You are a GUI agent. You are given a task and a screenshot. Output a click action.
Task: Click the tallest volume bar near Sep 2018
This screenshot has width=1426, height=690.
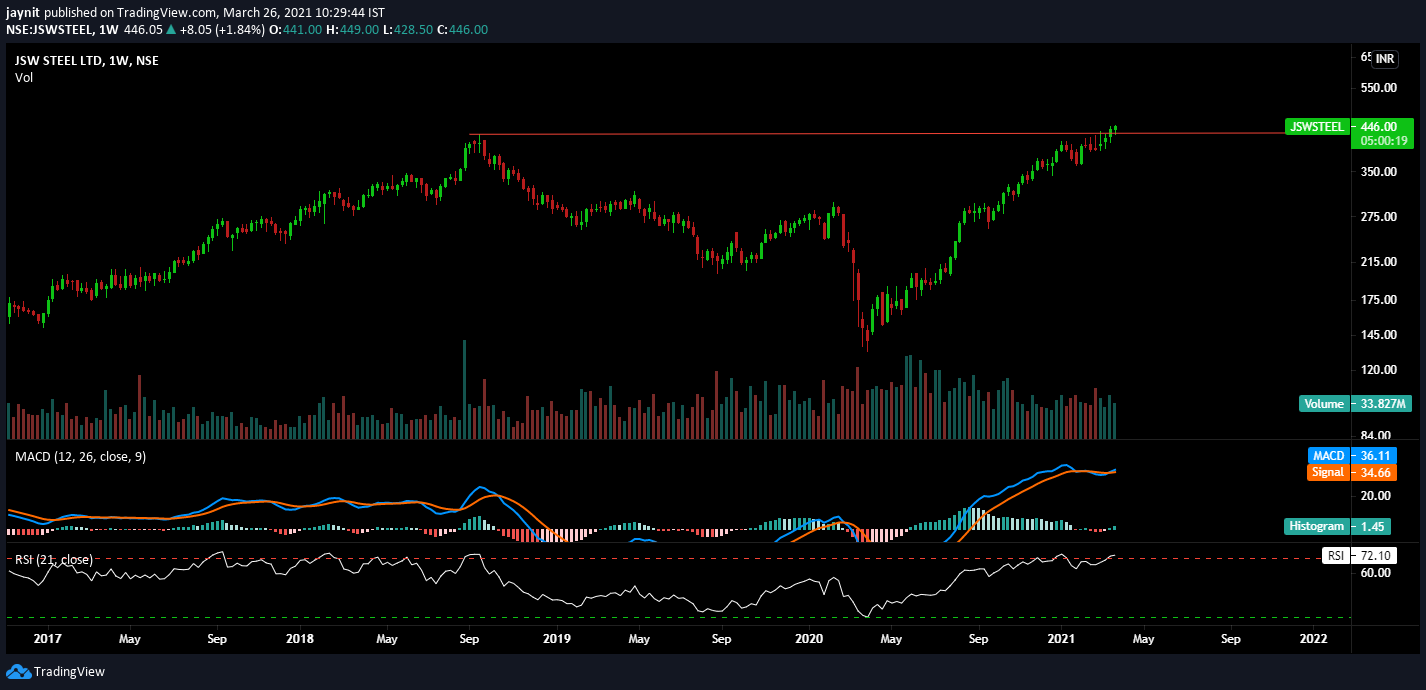[x=464, y=389]
